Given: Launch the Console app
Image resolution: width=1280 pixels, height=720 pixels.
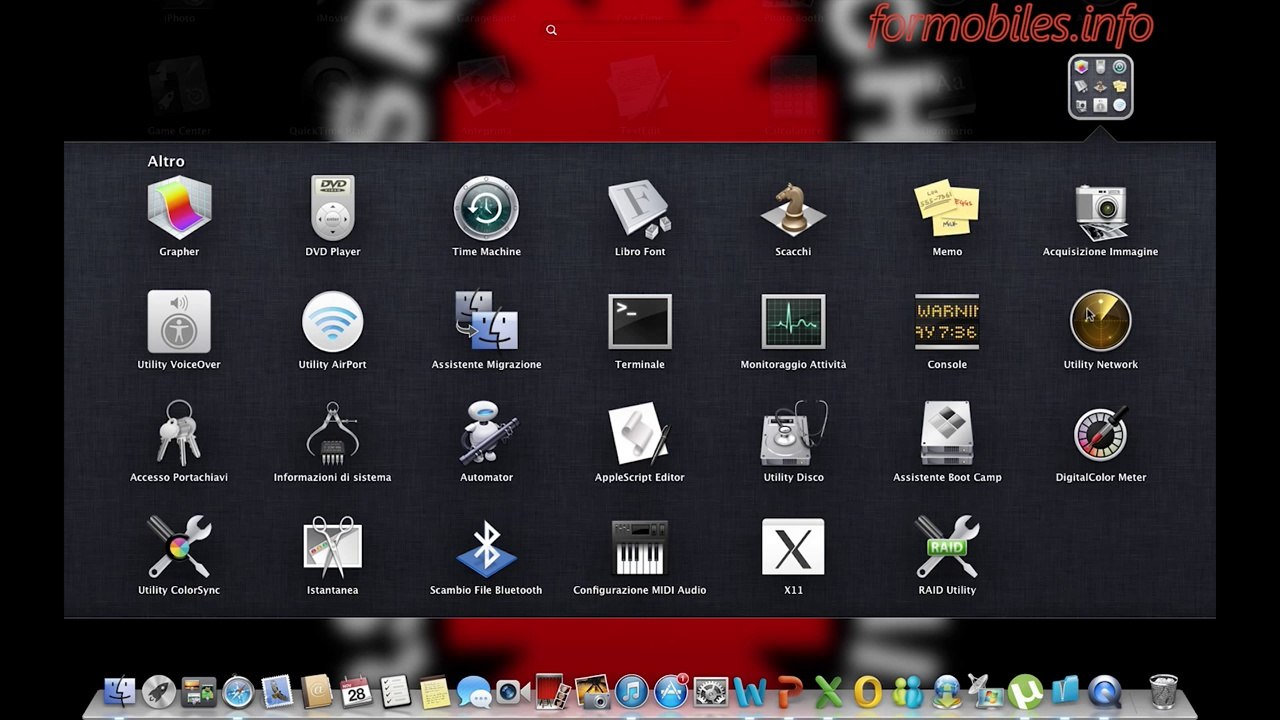Looking at the screenshot, I should coord(947,321).
